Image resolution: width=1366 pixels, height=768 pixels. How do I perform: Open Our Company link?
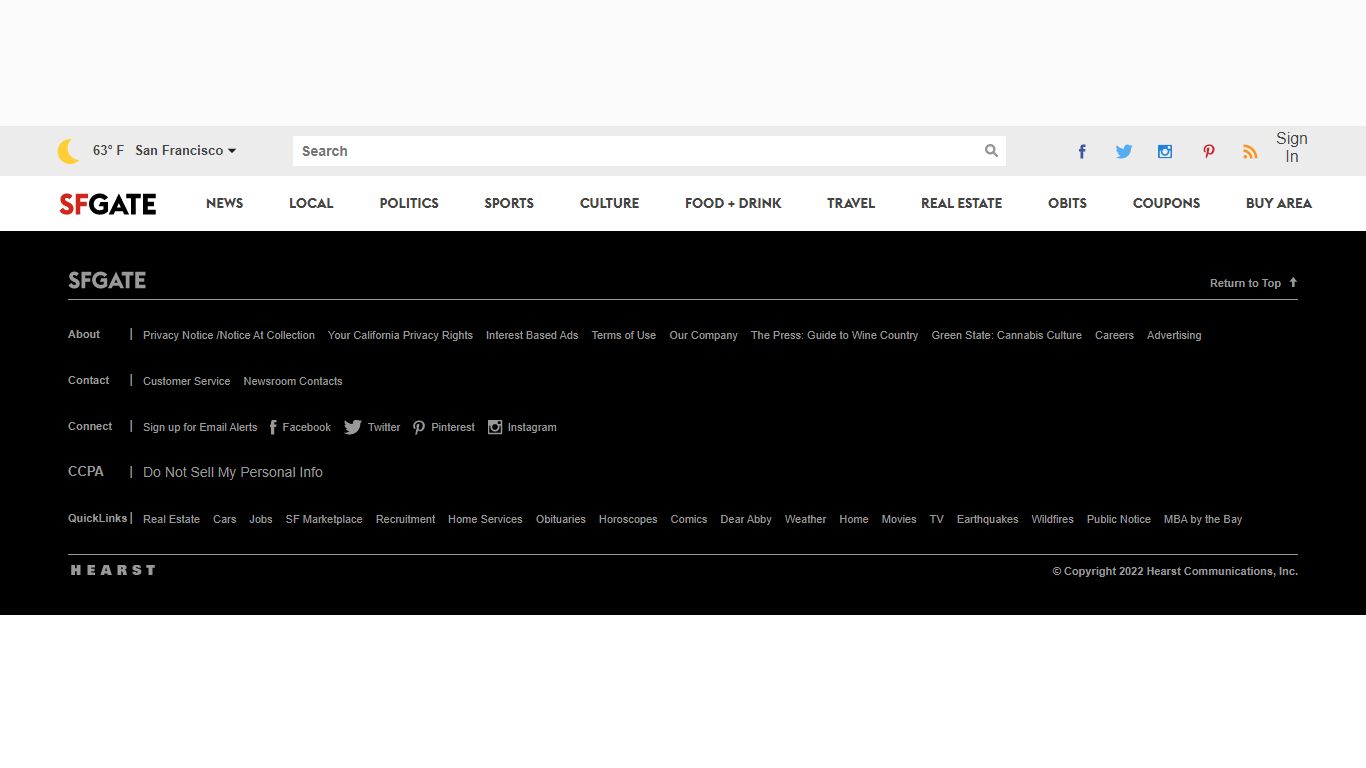(703, 335)
